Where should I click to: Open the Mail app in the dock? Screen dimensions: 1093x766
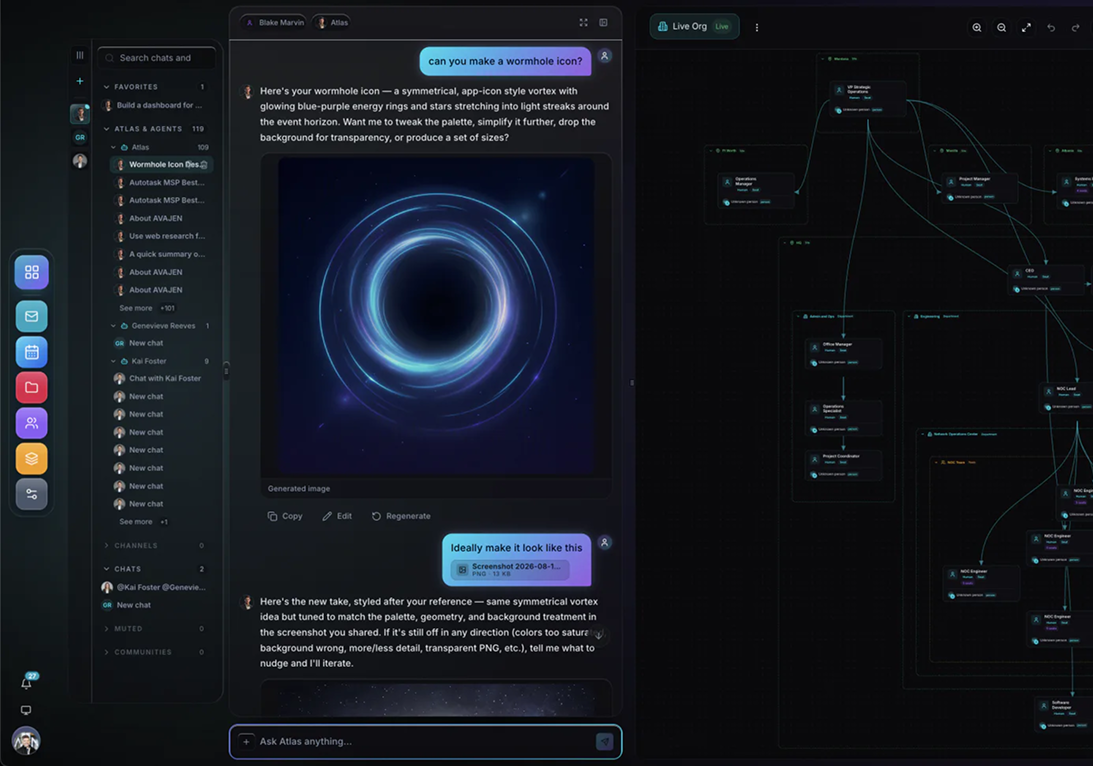click(31, 316)
